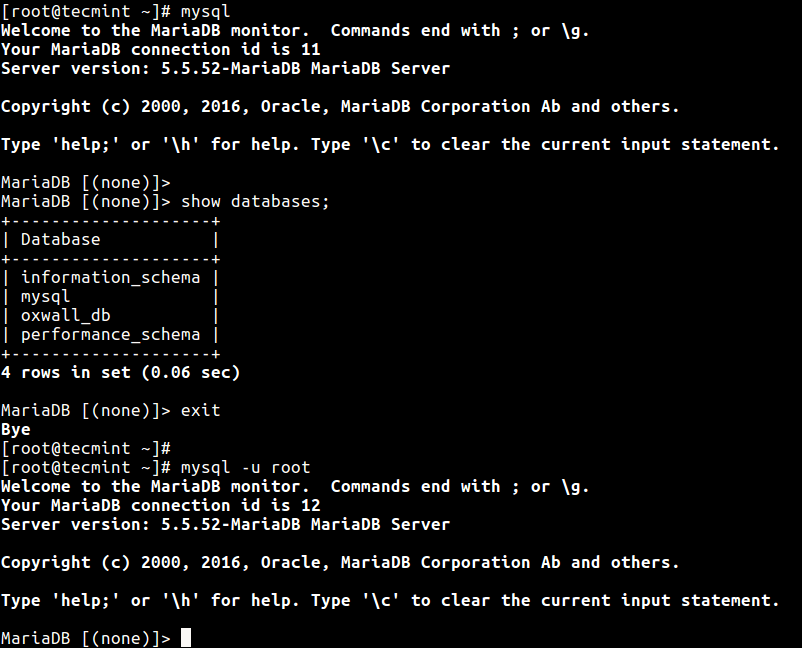
Task: Click the 'Welcome' line following 'mysql -u root'
Action: point(295,486)
